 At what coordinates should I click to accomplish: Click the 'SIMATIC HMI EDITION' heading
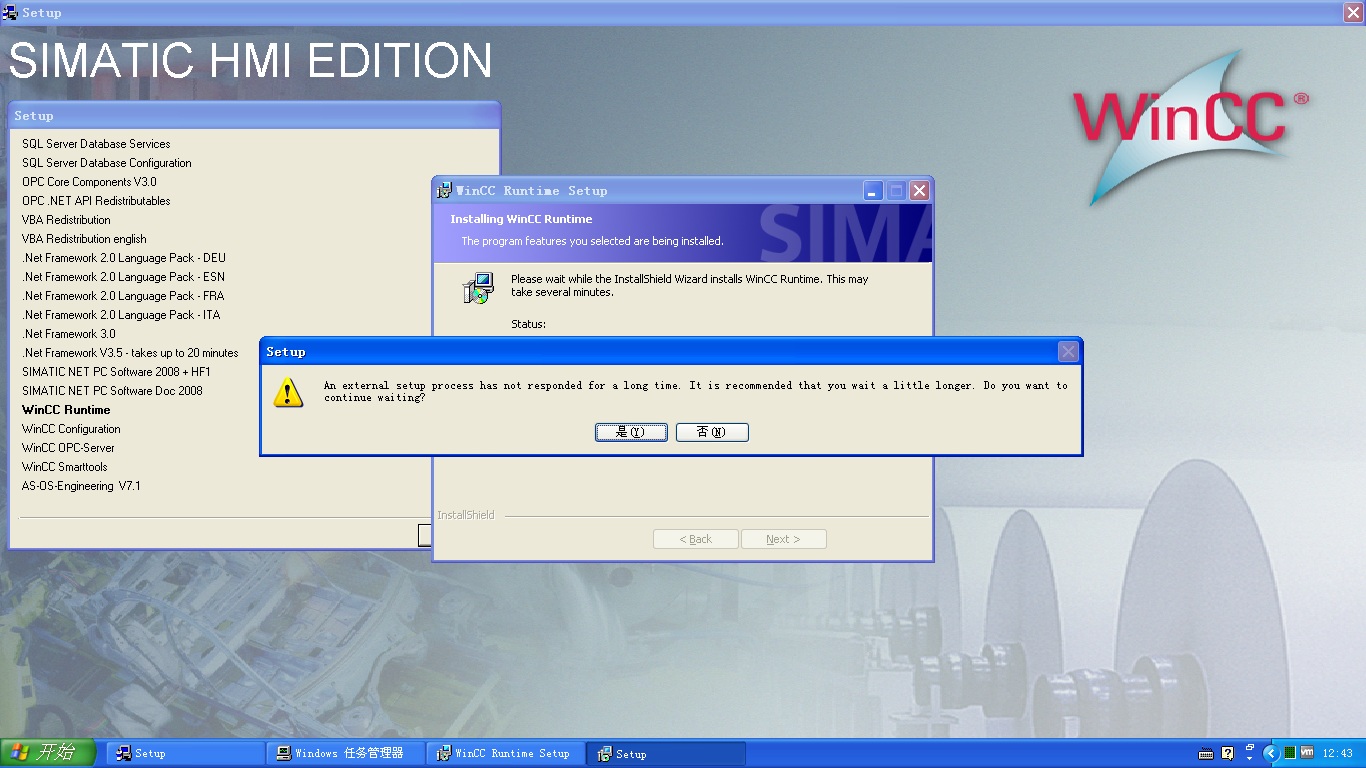point(250,61)
